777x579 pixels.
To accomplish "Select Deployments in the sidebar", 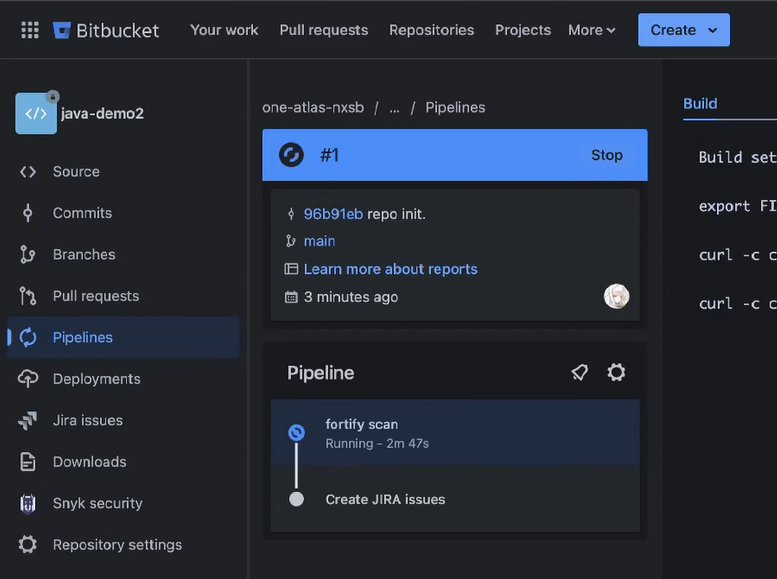I will [x=123, y=379].
